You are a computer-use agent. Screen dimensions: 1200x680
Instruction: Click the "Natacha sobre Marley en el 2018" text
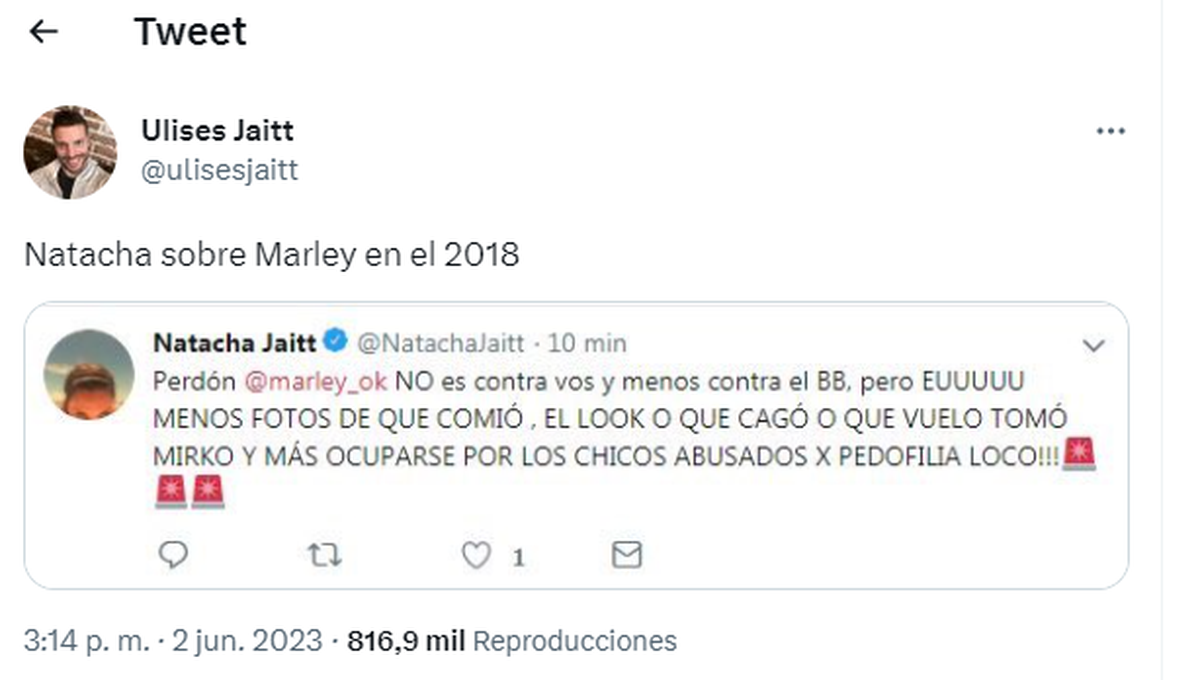(271, 254)
